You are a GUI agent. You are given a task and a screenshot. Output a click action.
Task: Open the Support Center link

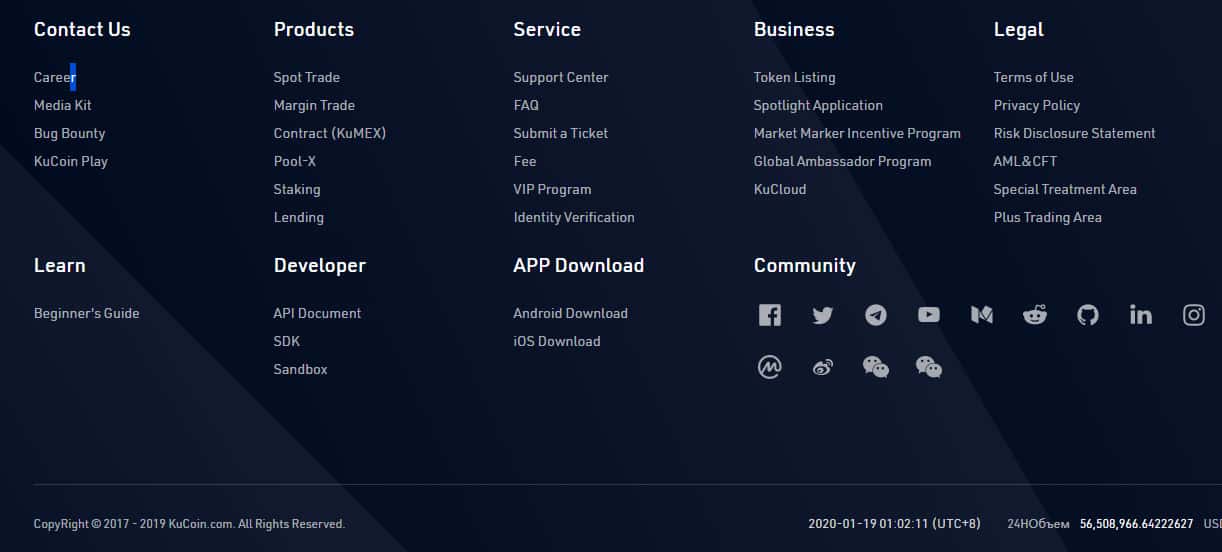point(560,77)
